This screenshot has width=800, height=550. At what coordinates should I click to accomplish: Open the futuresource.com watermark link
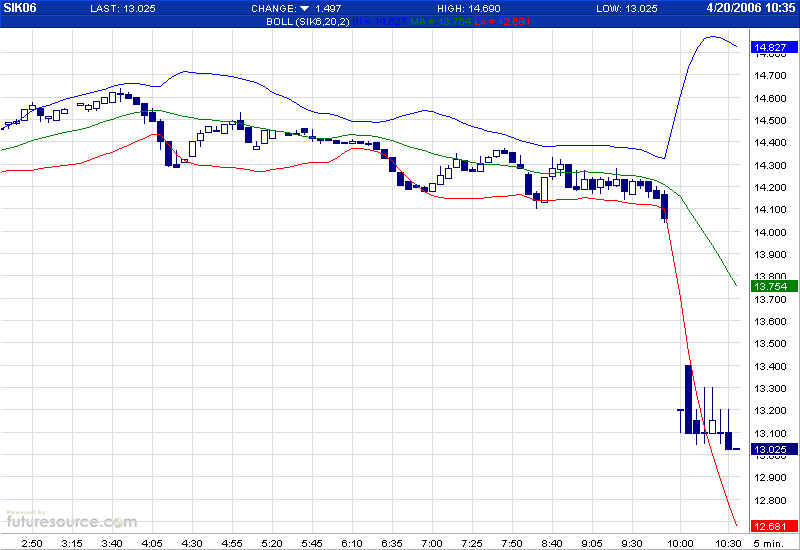pos(70,521)
